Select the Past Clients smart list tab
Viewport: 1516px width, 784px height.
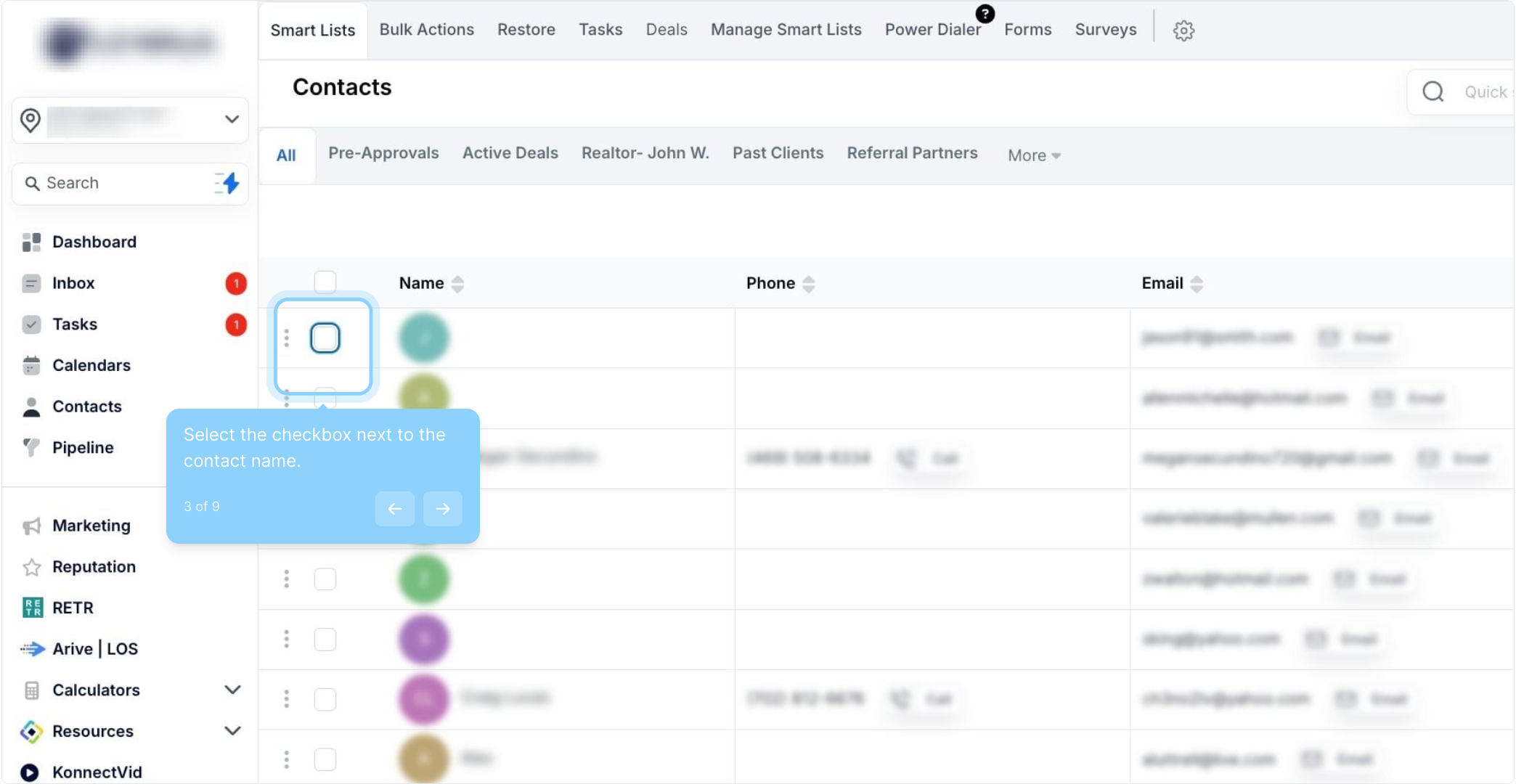tap(778, 153)
